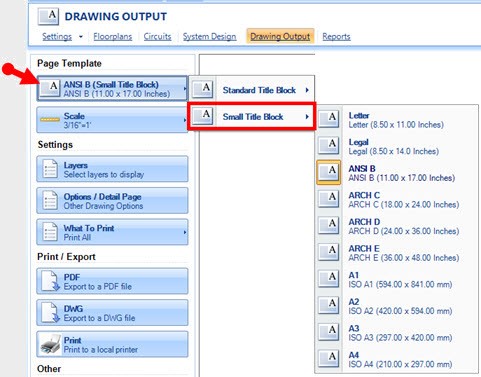Expand the Standard Title Block submenu
The height and width of the screenshot is (377, 481).
(x=252, y=90)
